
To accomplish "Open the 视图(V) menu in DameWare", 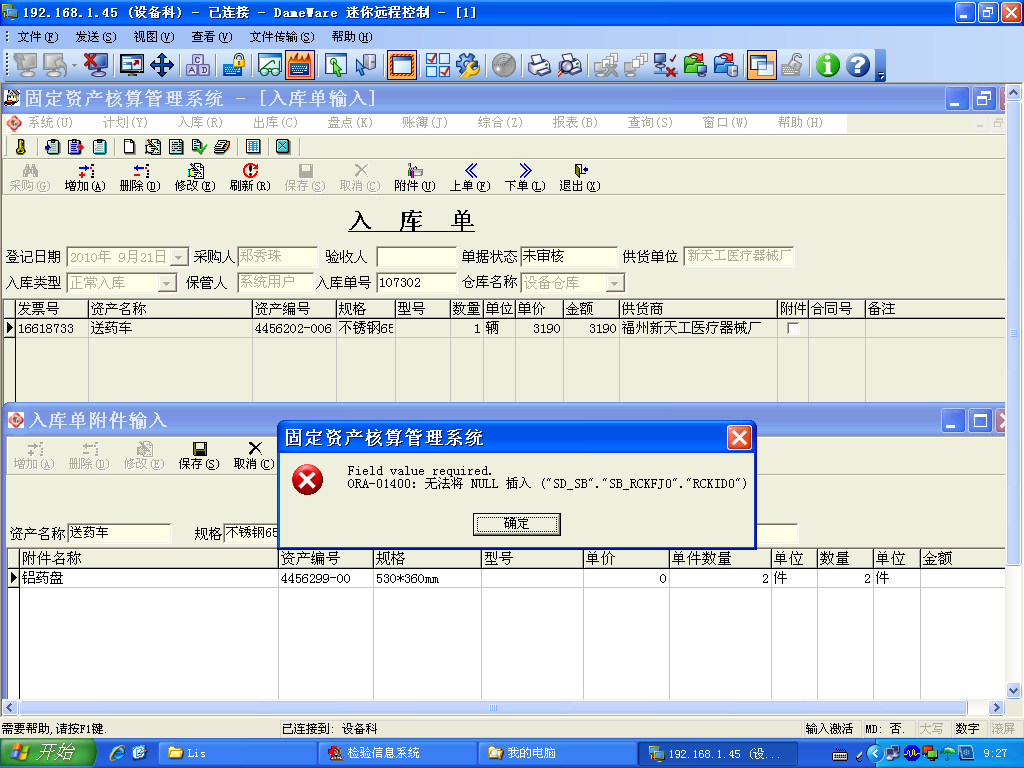I will [154, 37].
